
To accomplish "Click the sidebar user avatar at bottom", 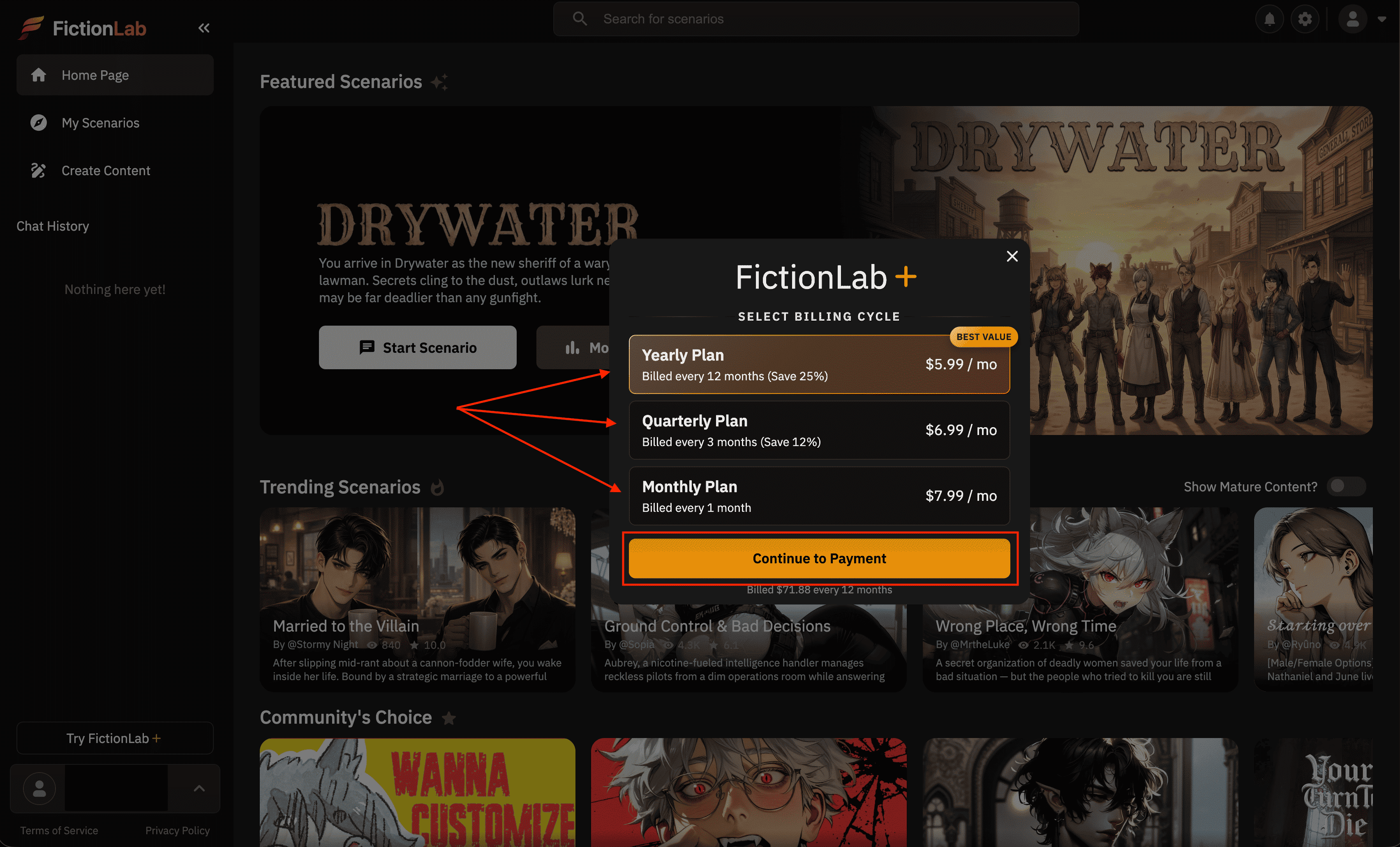I will tap(39, 789).
